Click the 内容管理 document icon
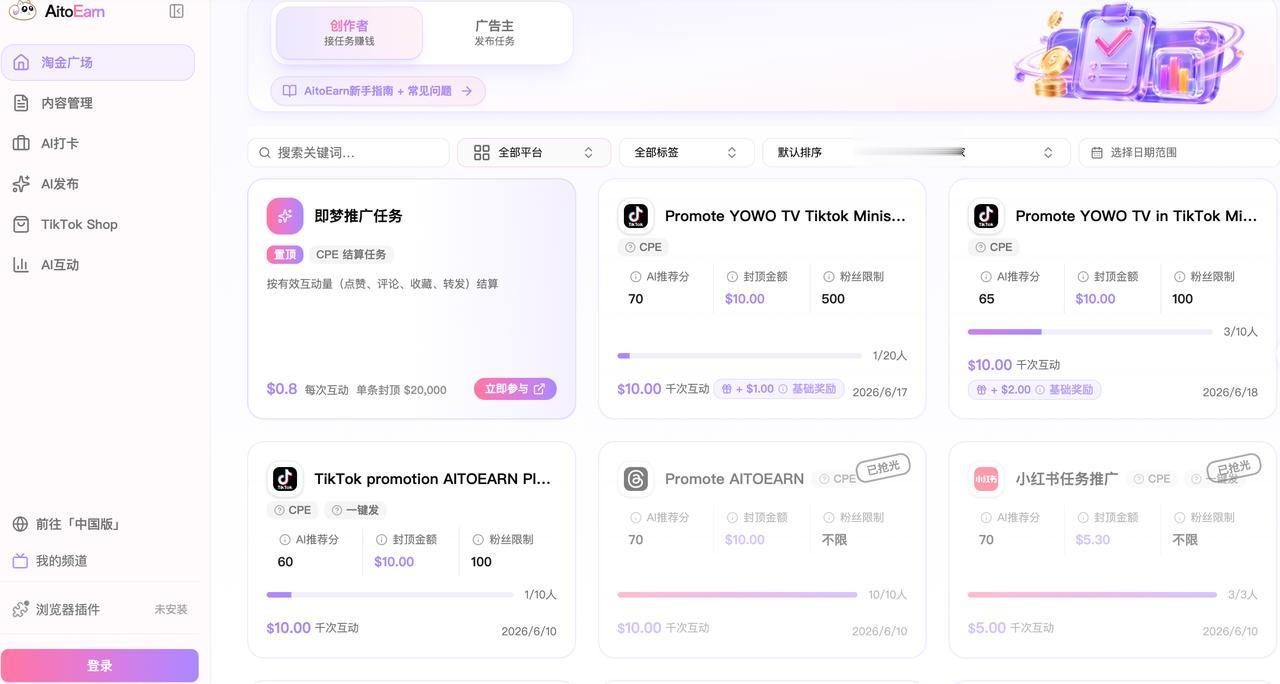The height and width of the screenshot is (684, 1280). [x=21, y=103]
